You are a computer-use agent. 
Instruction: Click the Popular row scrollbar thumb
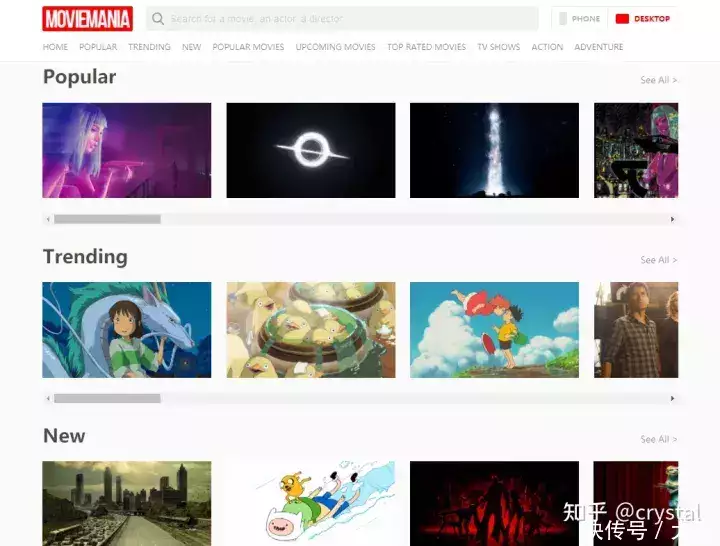(107, 220)
